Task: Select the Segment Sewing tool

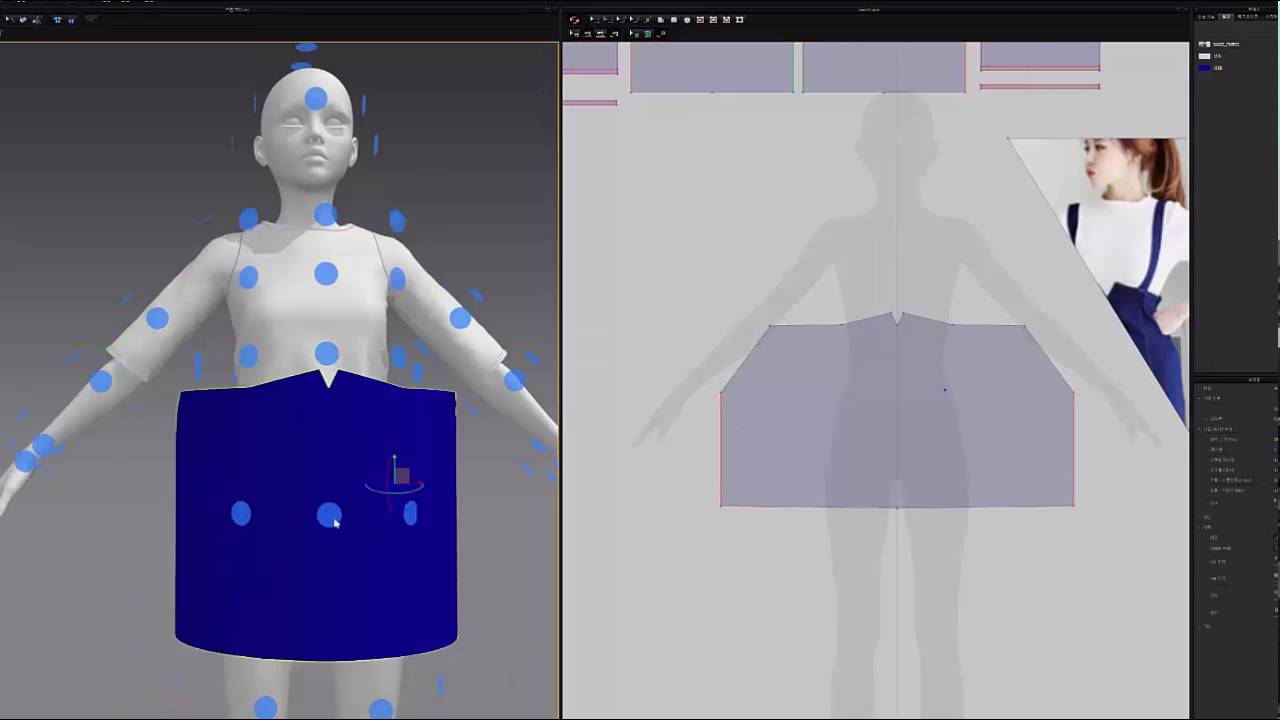Action: (587, 34)
